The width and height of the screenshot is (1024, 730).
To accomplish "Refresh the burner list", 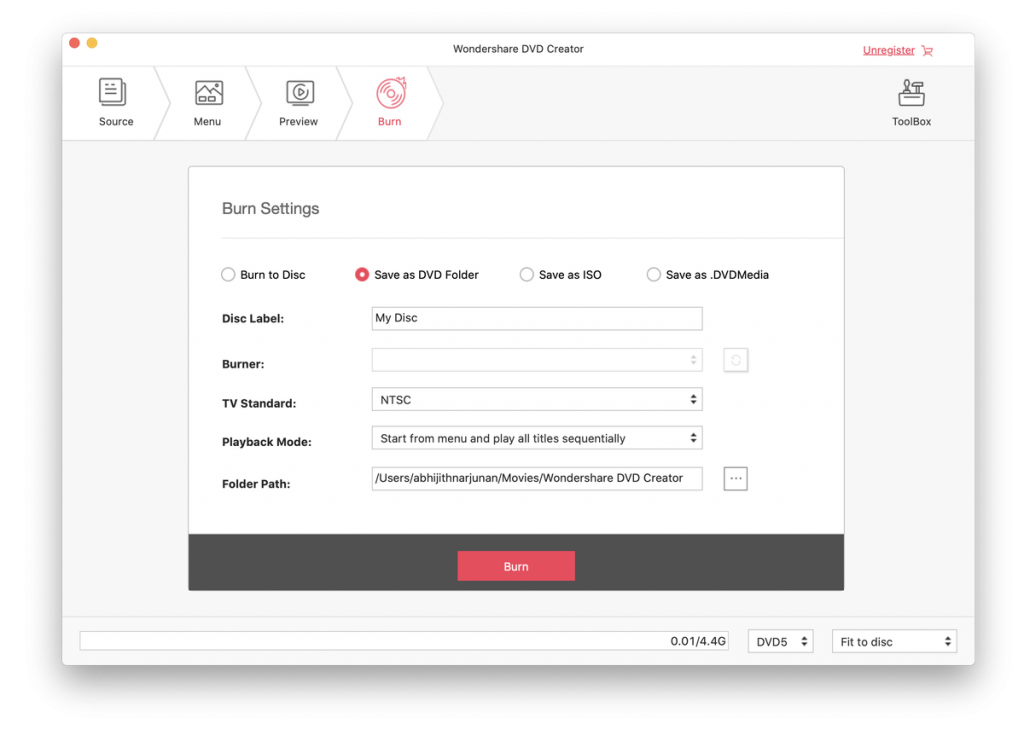I will click(735, 360).
